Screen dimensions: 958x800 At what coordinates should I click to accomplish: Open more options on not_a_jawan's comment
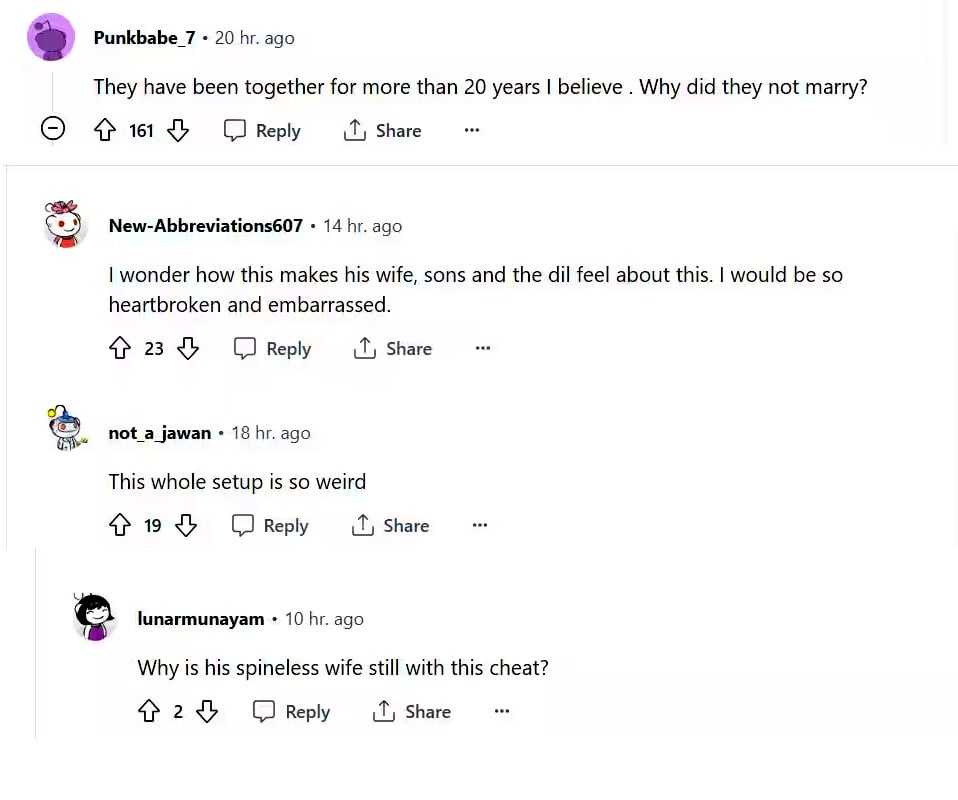pos(480,525)
